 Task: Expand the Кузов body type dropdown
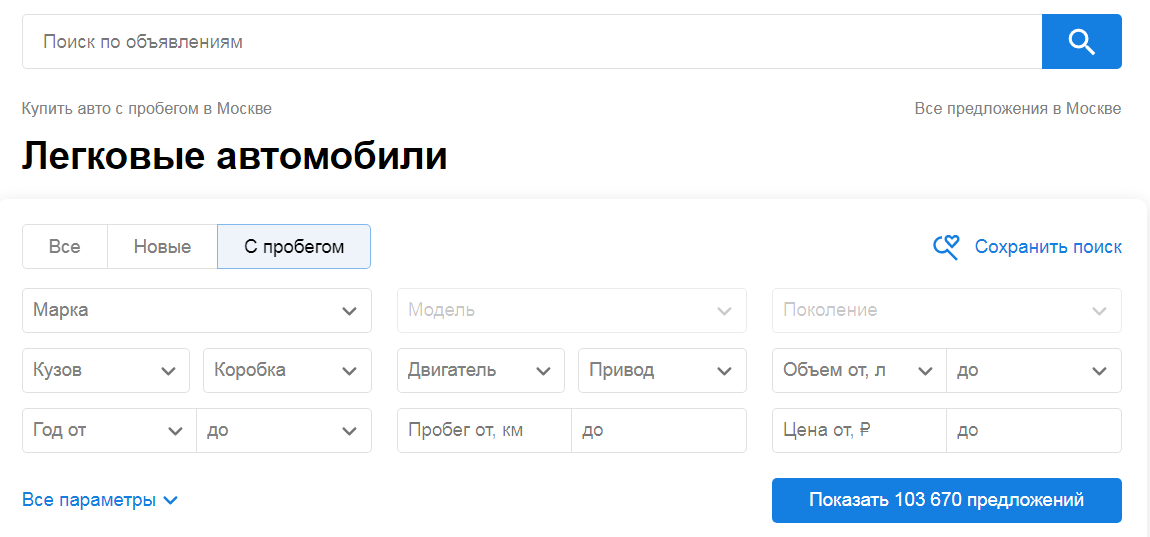pyautogui.click(x=105, y=370)
